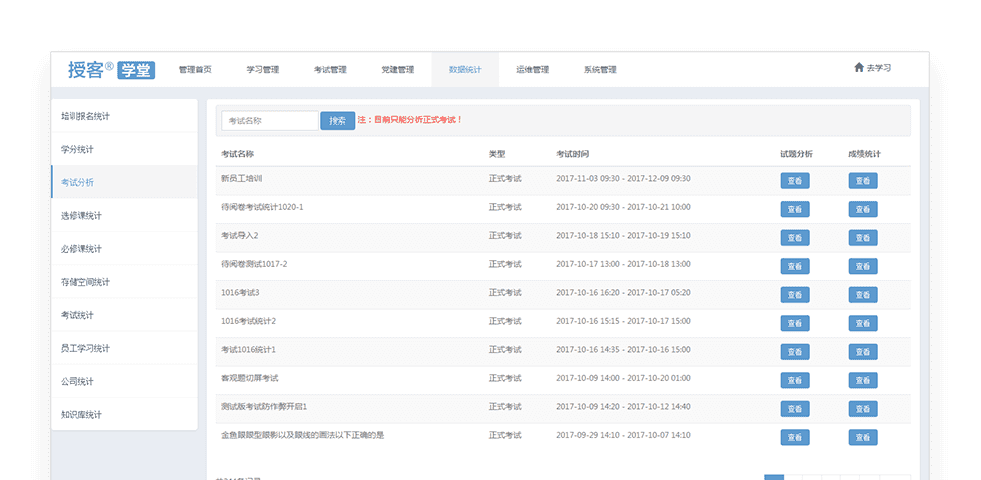Viewport: 981px width, 480px height.
Task: Select 知识库统计 in the sidebar
Action: click(x=125, y=414)
